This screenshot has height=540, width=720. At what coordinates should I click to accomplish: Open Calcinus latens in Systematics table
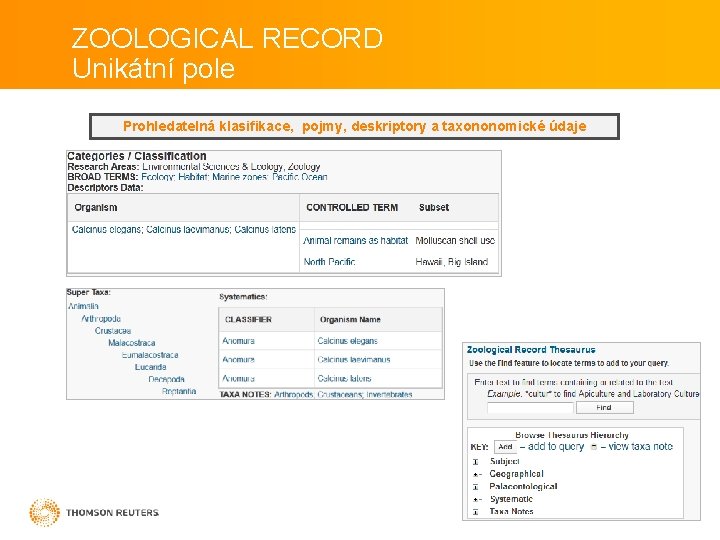pos(344,378)
